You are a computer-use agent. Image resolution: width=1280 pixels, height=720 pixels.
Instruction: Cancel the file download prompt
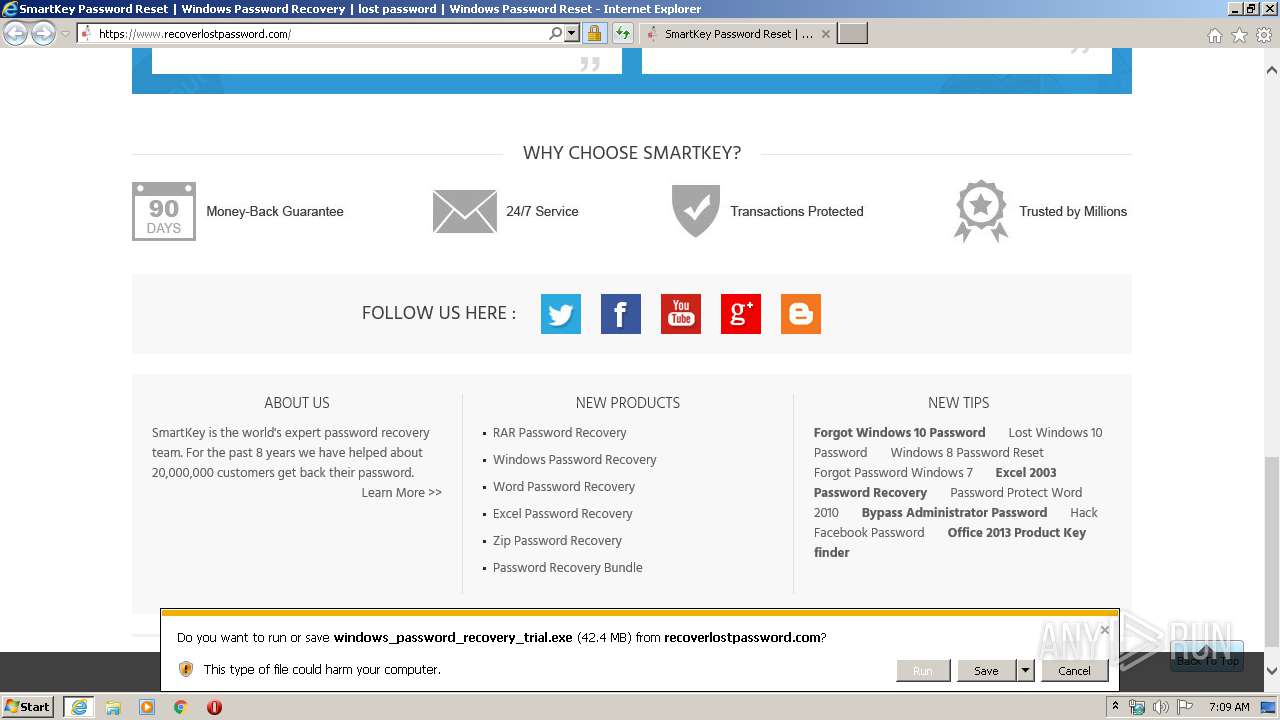1074,671
